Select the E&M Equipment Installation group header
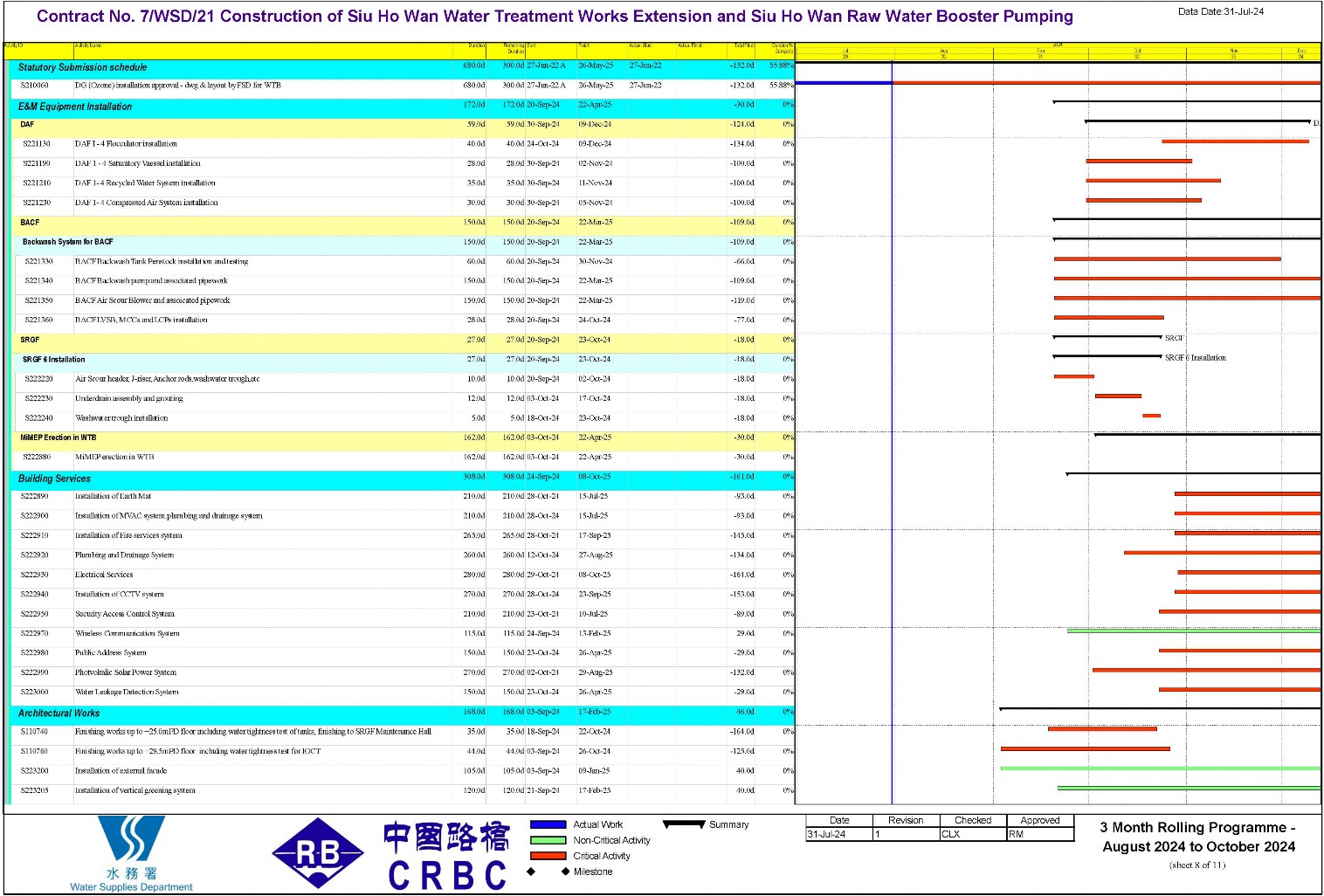The width and height of the screenshot is (1324, 896). pos(401,107)
